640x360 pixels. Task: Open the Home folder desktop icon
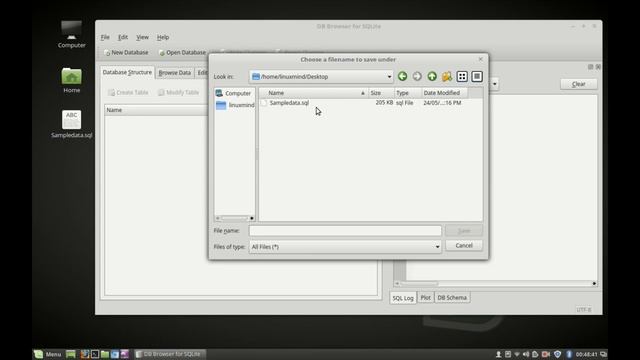click(71, 80)
